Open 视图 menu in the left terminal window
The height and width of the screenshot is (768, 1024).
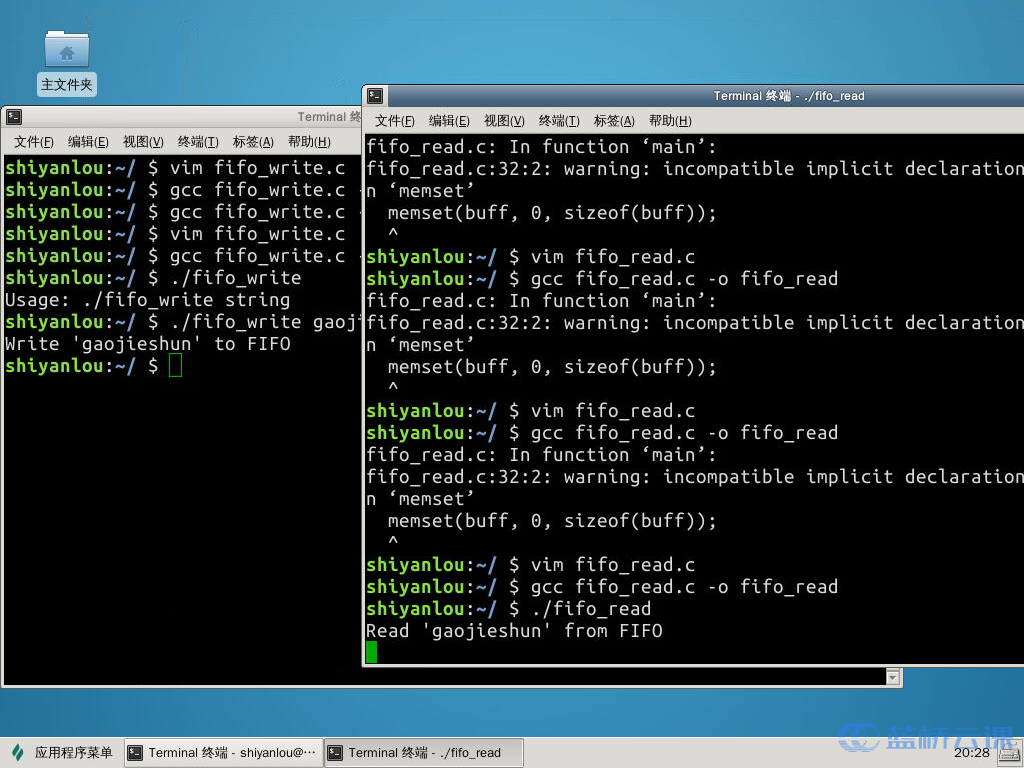143,142
